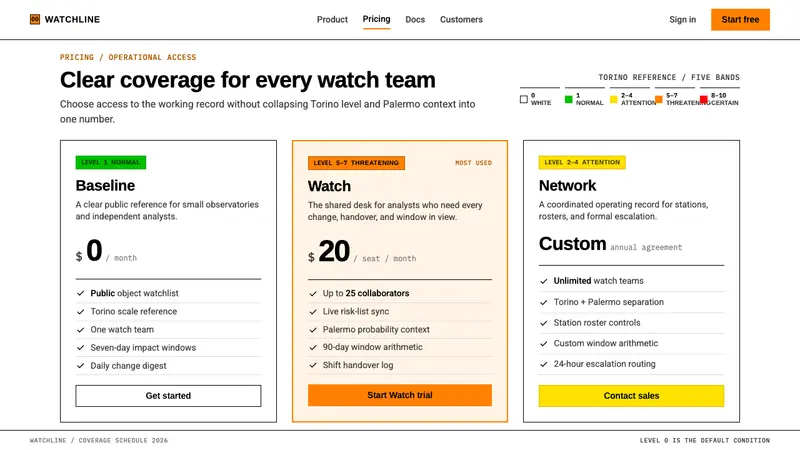Click the Torino Reference / Five Bands heading
Image resolution: width=800 pixels, height=450 pixels.
669,77
